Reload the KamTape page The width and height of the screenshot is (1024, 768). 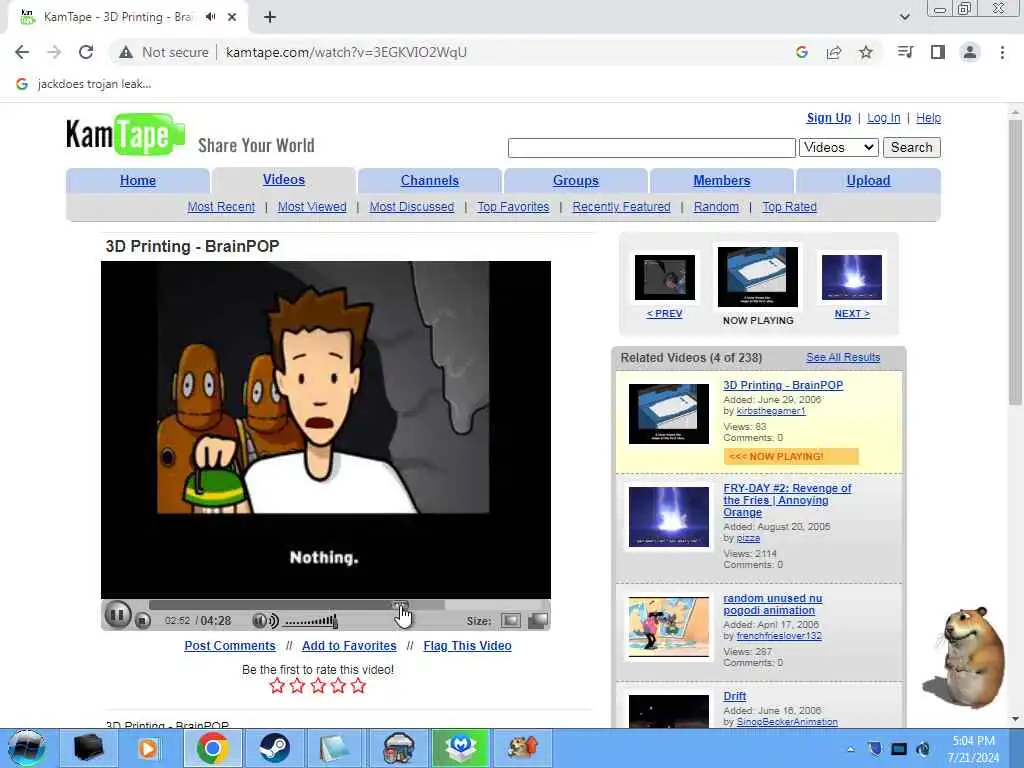click(x=86, y=52)
